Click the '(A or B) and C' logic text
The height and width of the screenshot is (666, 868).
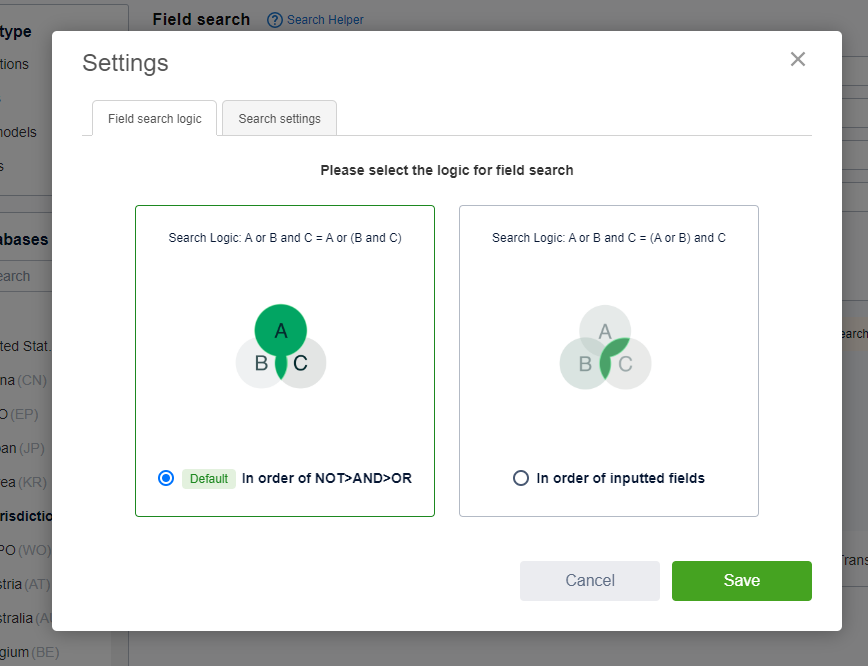(609, 238)
